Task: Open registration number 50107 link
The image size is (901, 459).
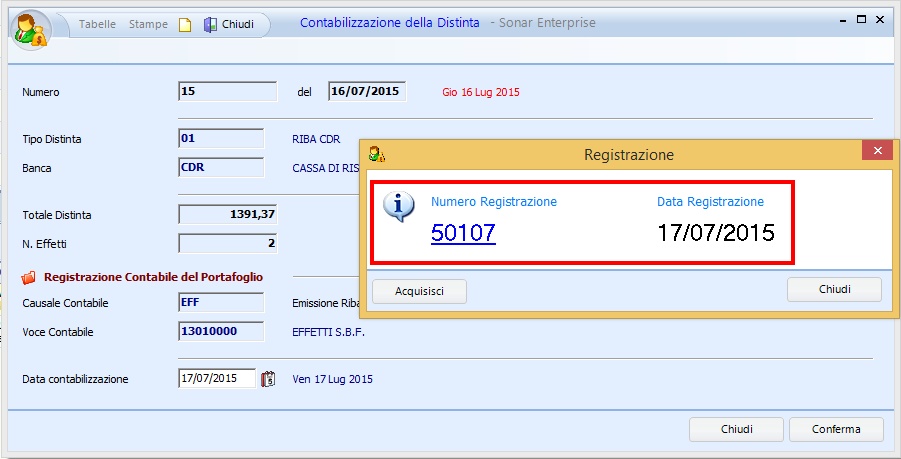Action: (x=463, y=233)
